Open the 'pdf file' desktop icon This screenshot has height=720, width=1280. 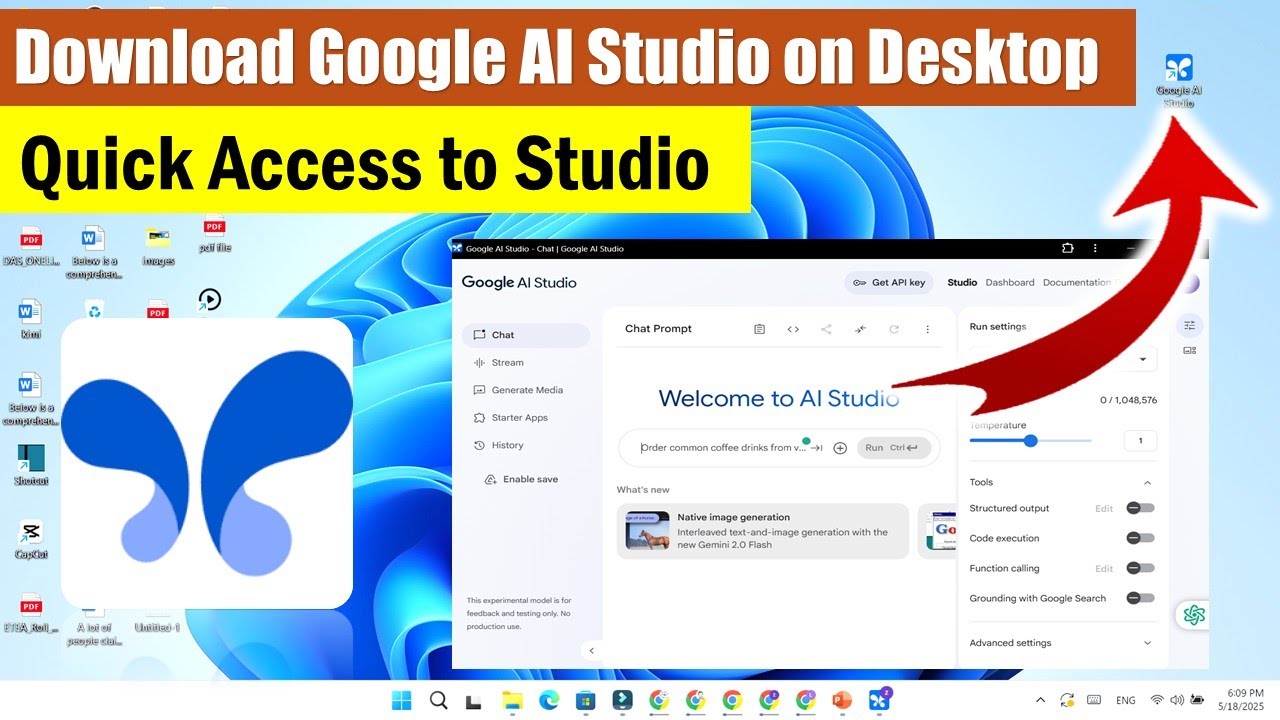coord(214,234)
